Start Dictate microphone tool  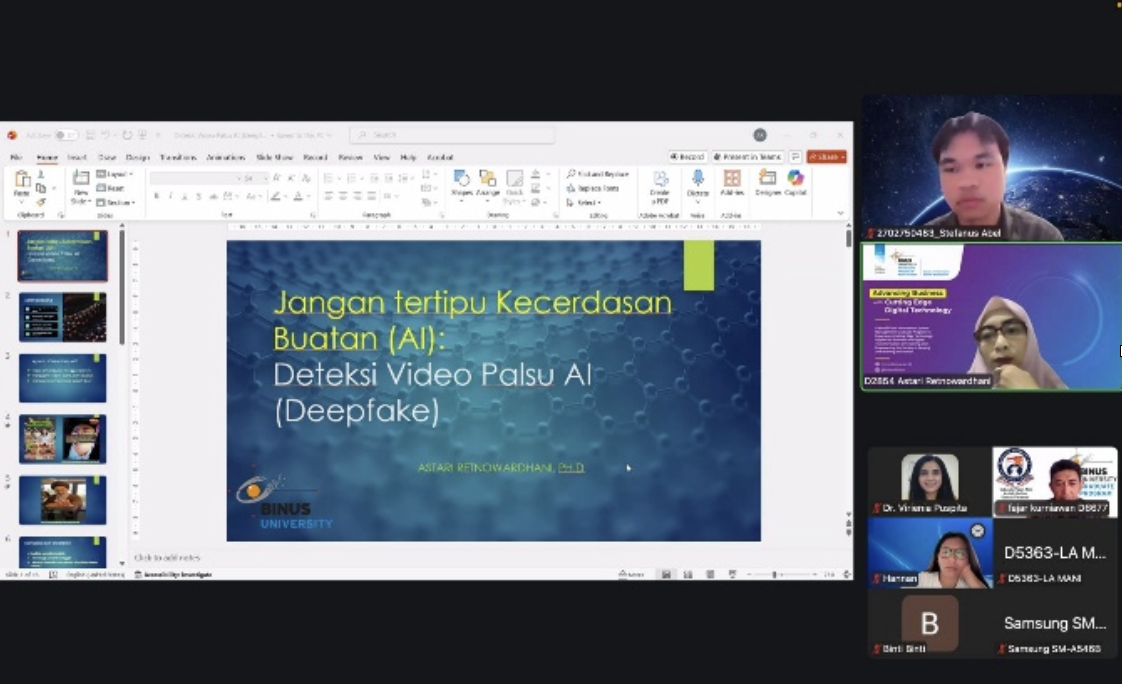tap(698, 183)
